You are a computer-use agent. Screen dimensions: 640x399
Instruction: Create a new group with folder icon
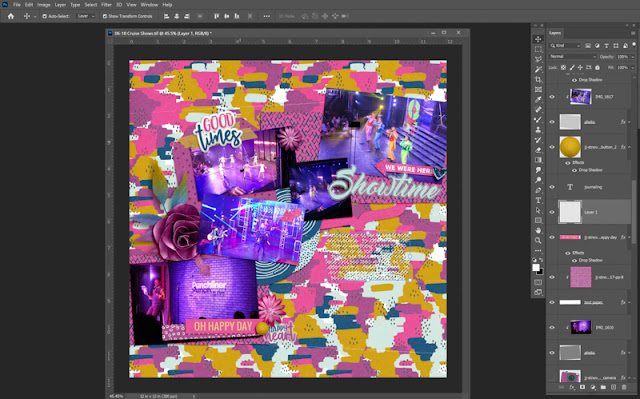603,387
